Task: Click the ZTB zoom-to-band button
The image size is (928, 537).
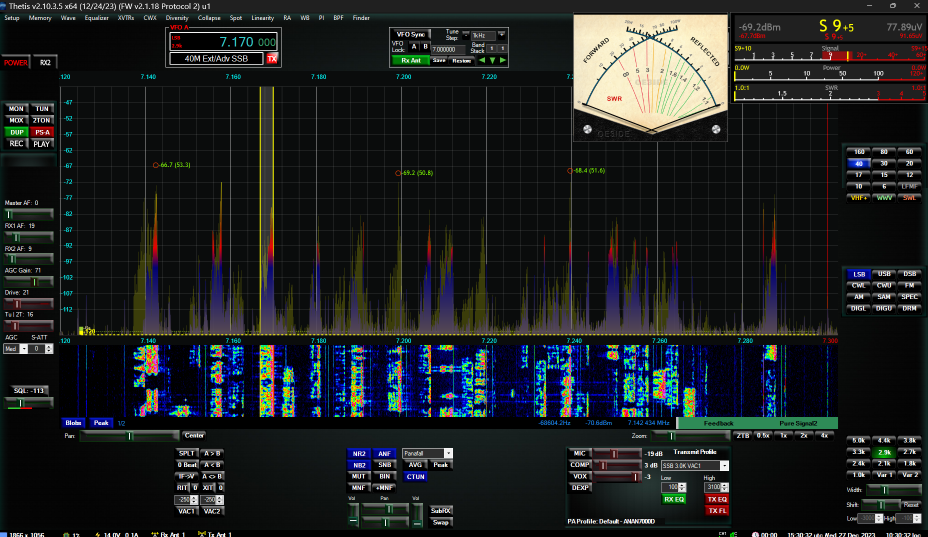Action: coord(742,436)
